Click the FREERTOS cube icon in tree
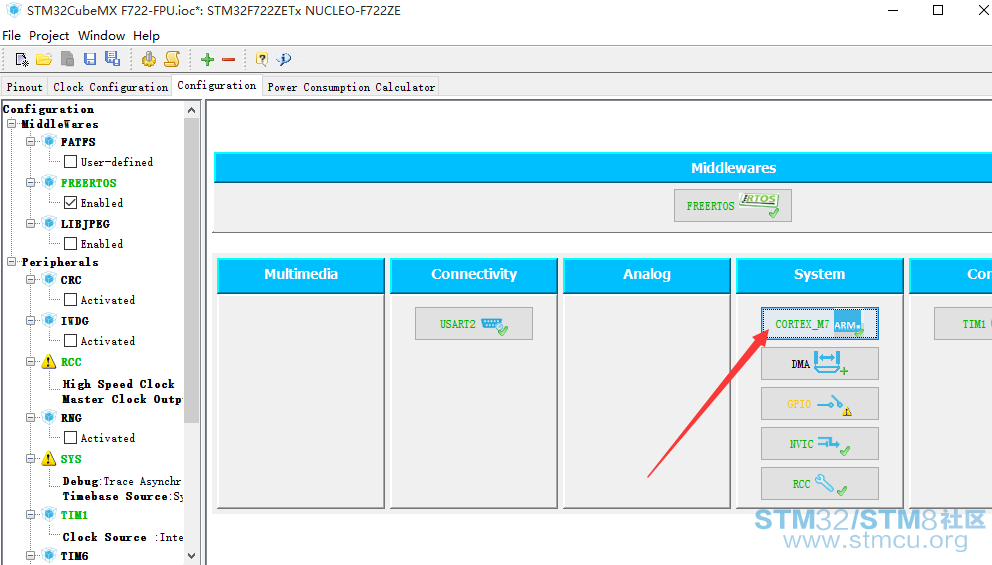Viewport: 992px width, 565px height. point(49,182)
